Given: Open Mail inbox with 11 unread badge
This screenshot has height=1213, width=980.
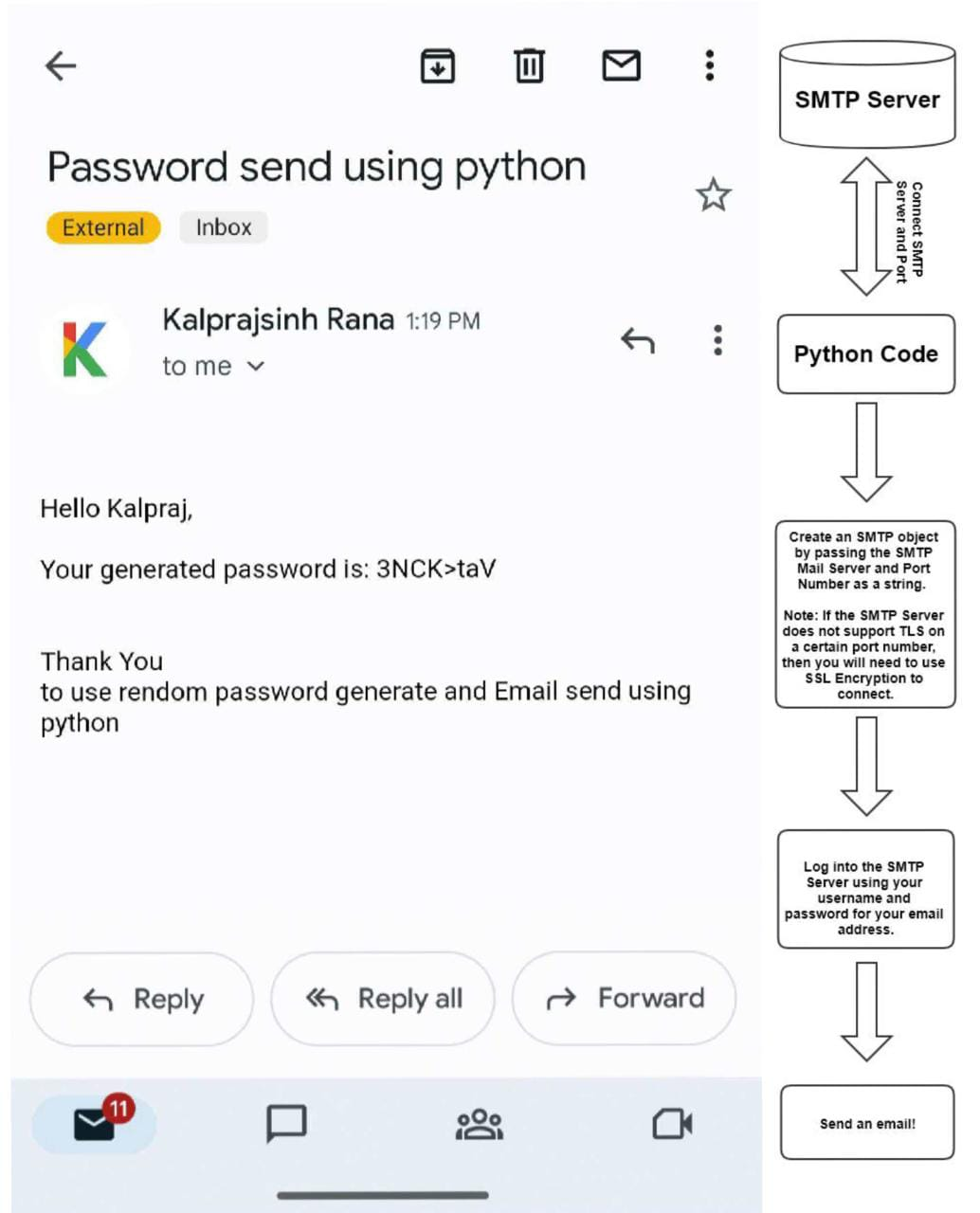Looking at the screenshot, I should (x=92, y=1124).
